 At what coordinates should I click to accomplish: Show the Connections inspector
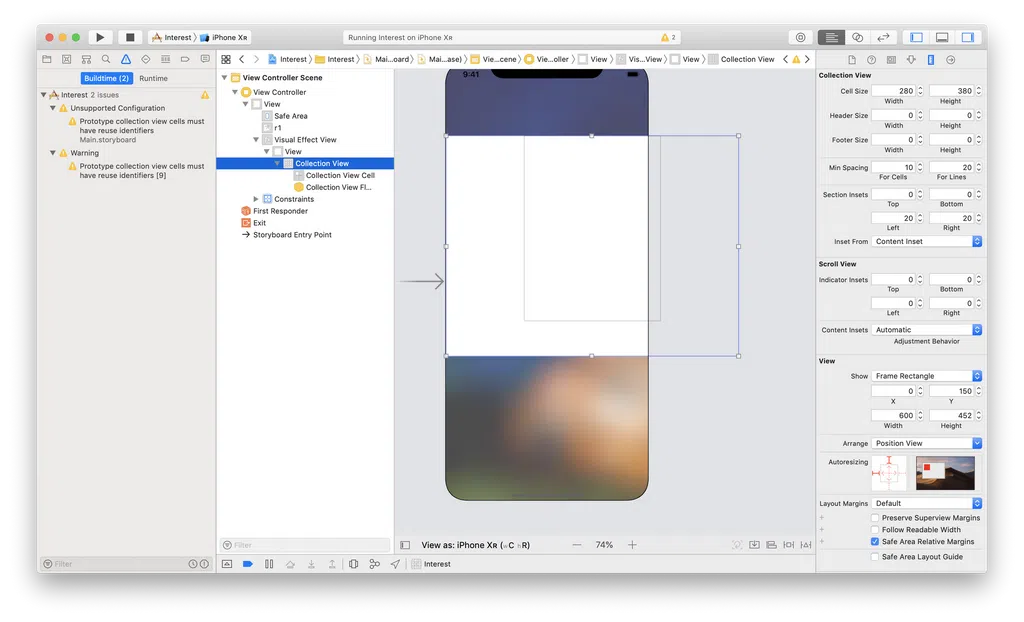951,59
